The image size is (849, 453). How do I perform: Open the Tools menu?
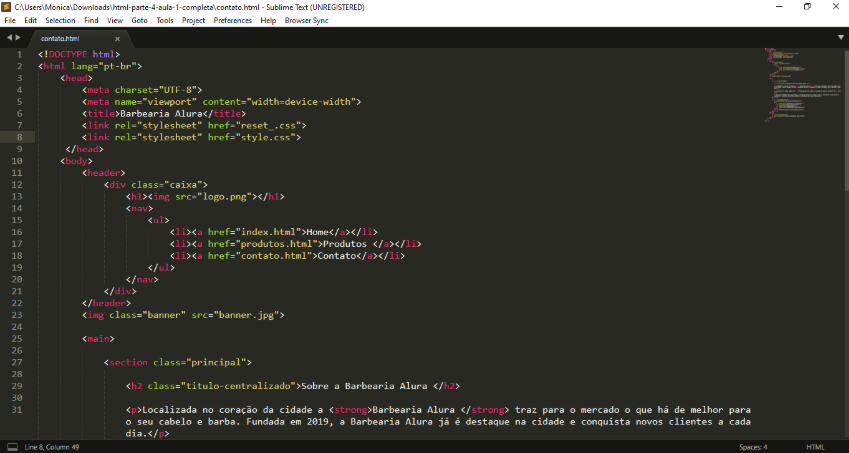pyautogui.click(x=165, y=21)
